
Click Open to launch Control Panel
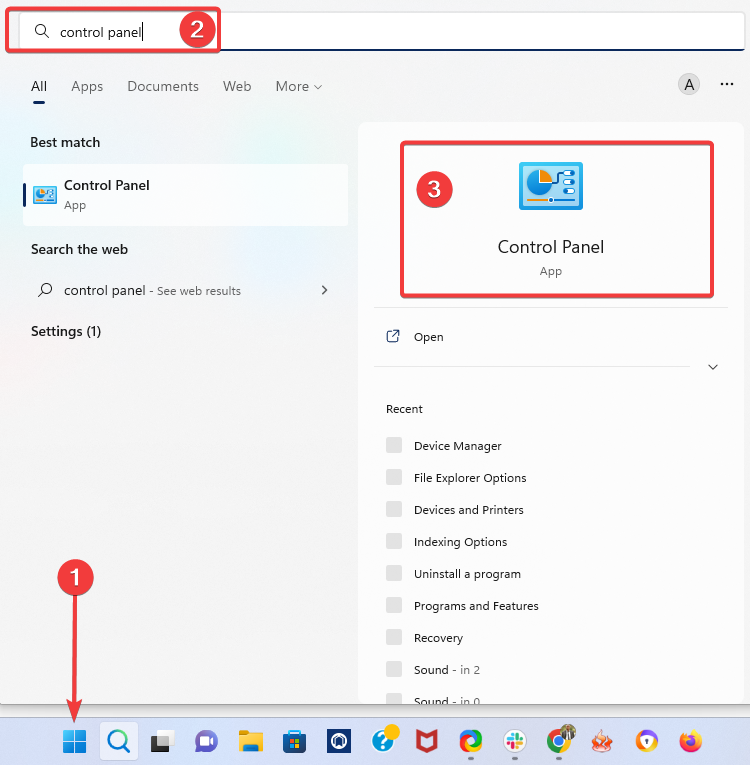428,337
